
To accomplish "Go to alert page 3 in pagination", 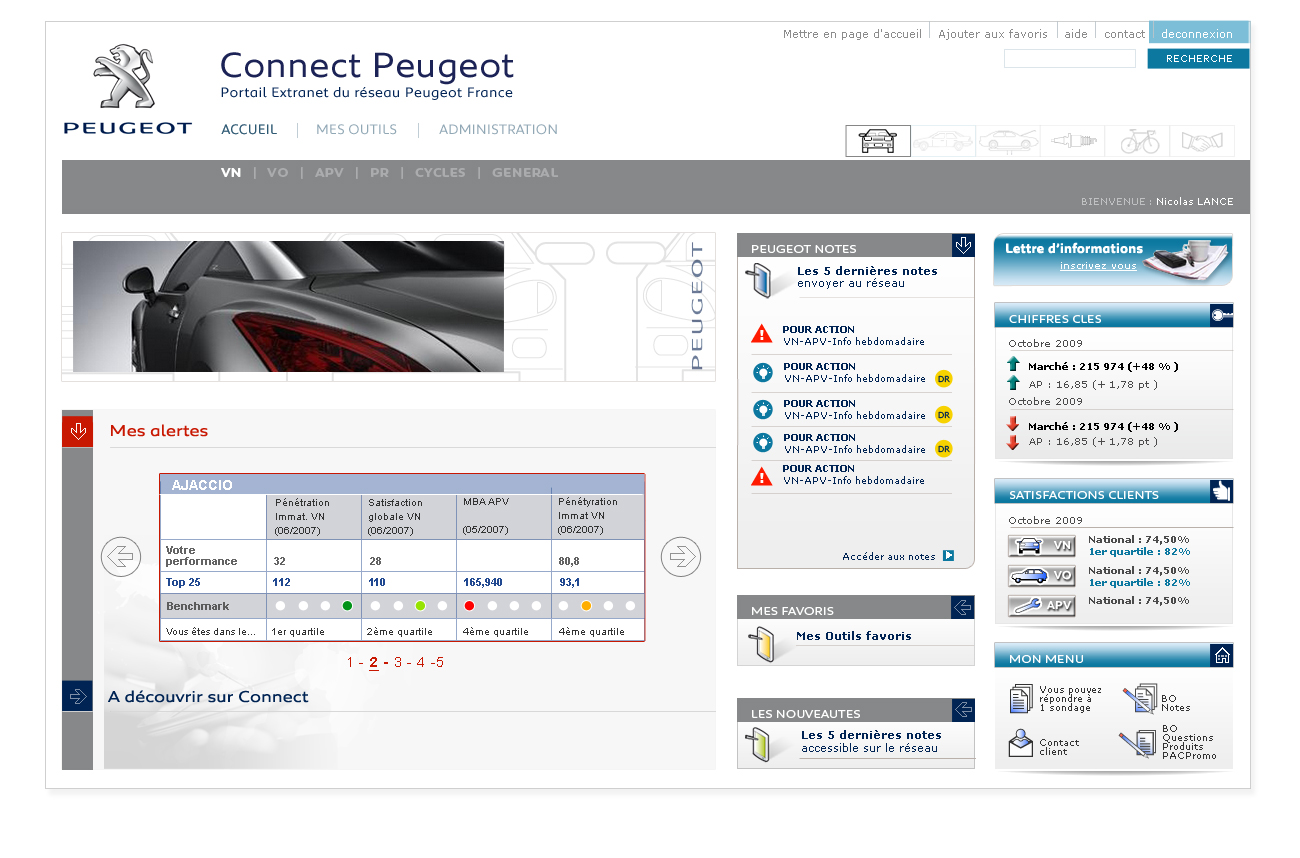I will click(x=398, y=662).
